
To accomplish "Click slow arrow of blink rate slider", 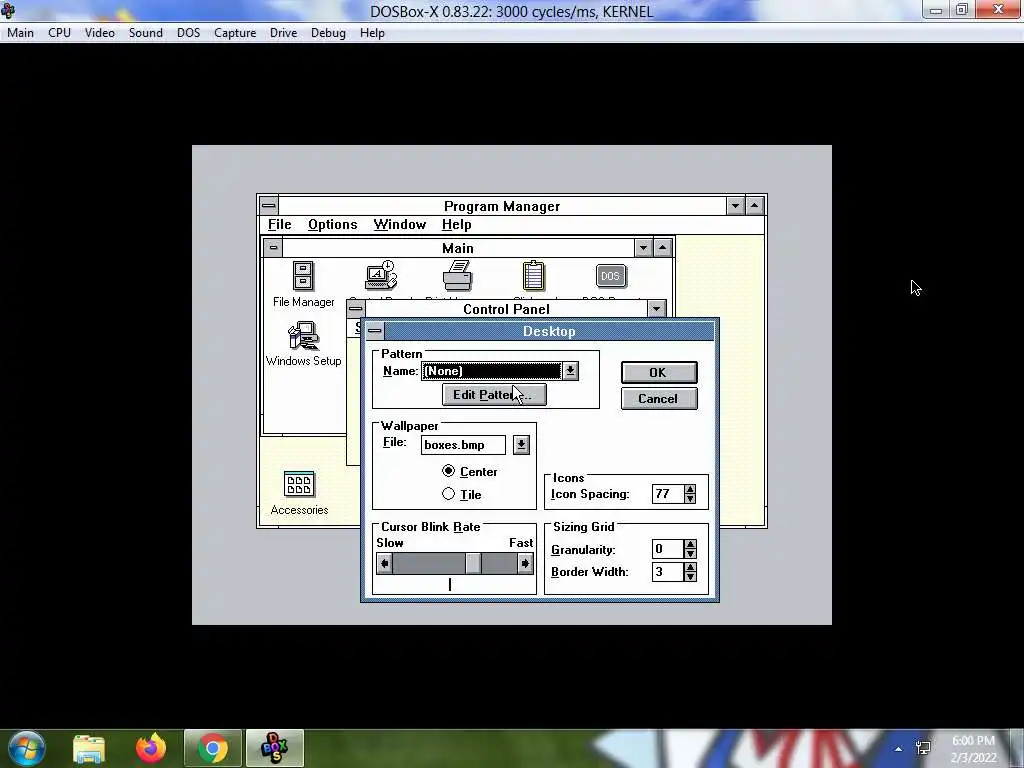I will 385,564.
